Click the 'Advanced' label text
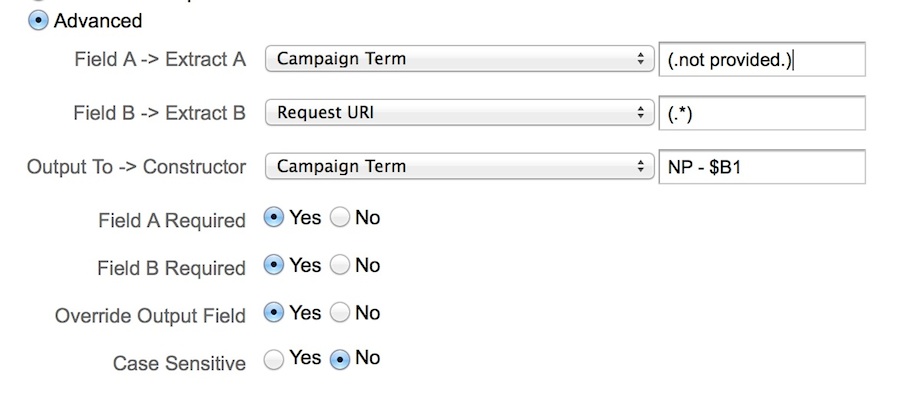The image size is (900, 395). pyautogui.click(x=98, y=21)
